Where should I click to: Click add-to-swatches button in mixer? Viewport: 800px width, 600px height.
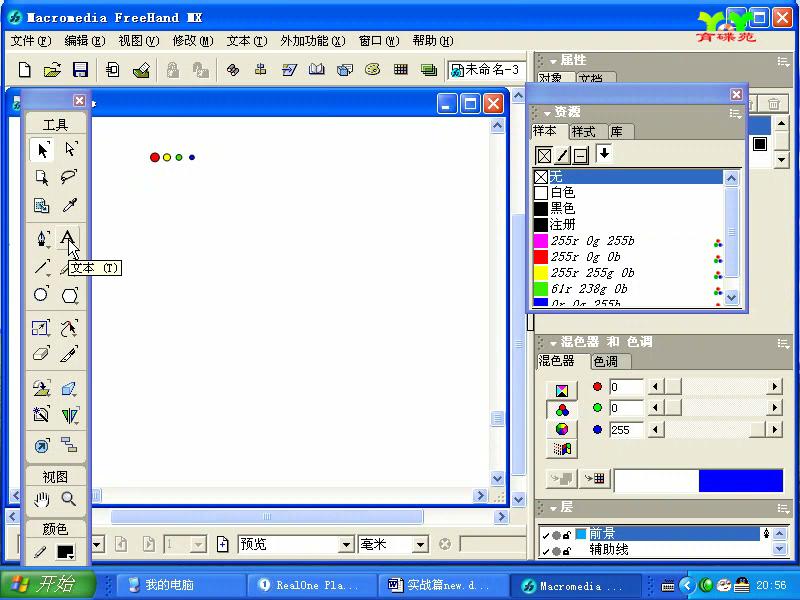click(594, 479)
